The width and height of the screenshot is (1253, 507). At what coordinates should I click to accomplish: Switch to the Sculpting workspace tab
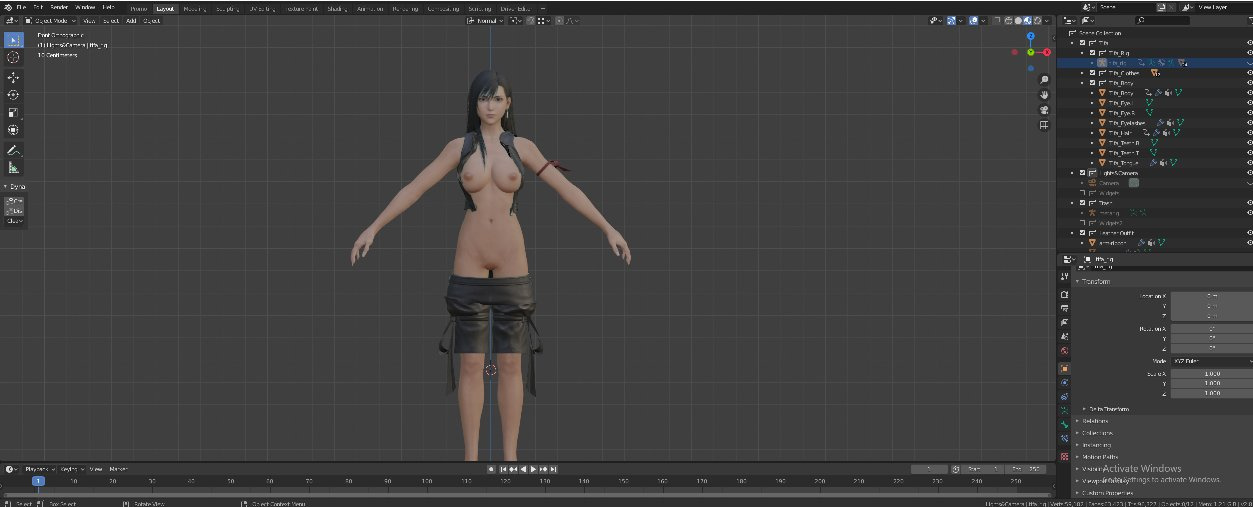(229, 7)
